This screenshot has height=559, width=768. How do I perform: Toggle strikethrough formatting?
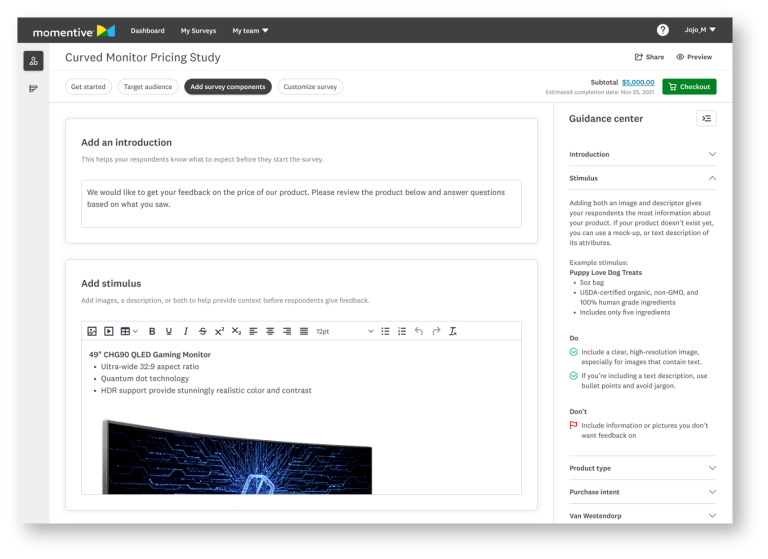tap(202, 332)
